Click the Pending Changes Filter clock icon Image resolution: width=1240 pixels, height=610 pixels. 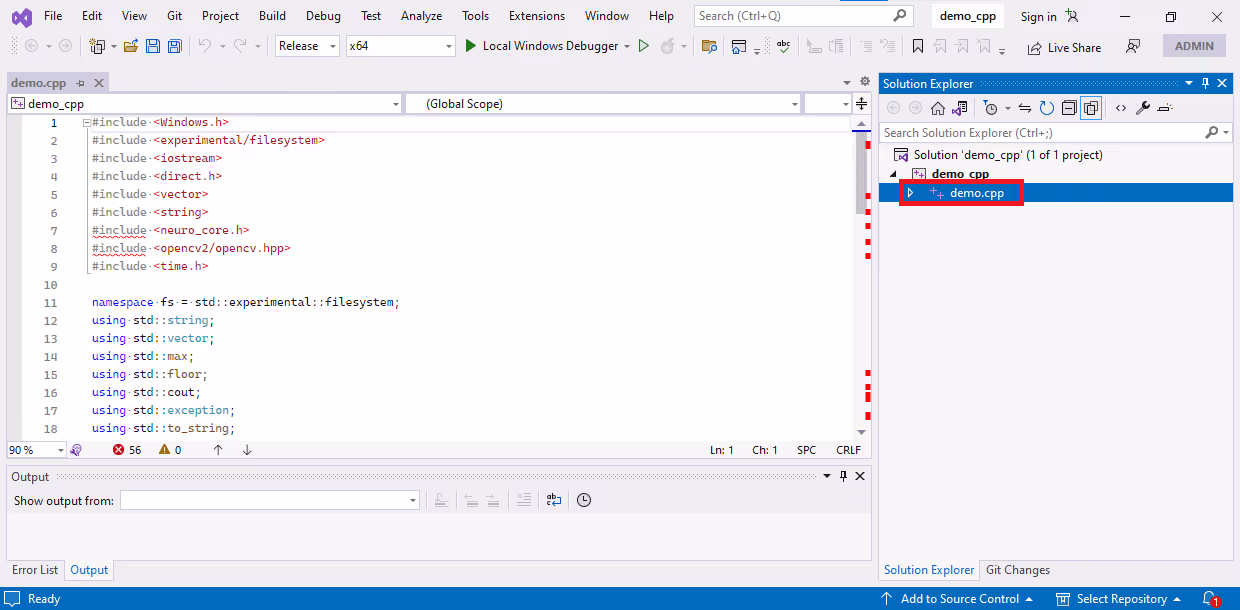990,108
